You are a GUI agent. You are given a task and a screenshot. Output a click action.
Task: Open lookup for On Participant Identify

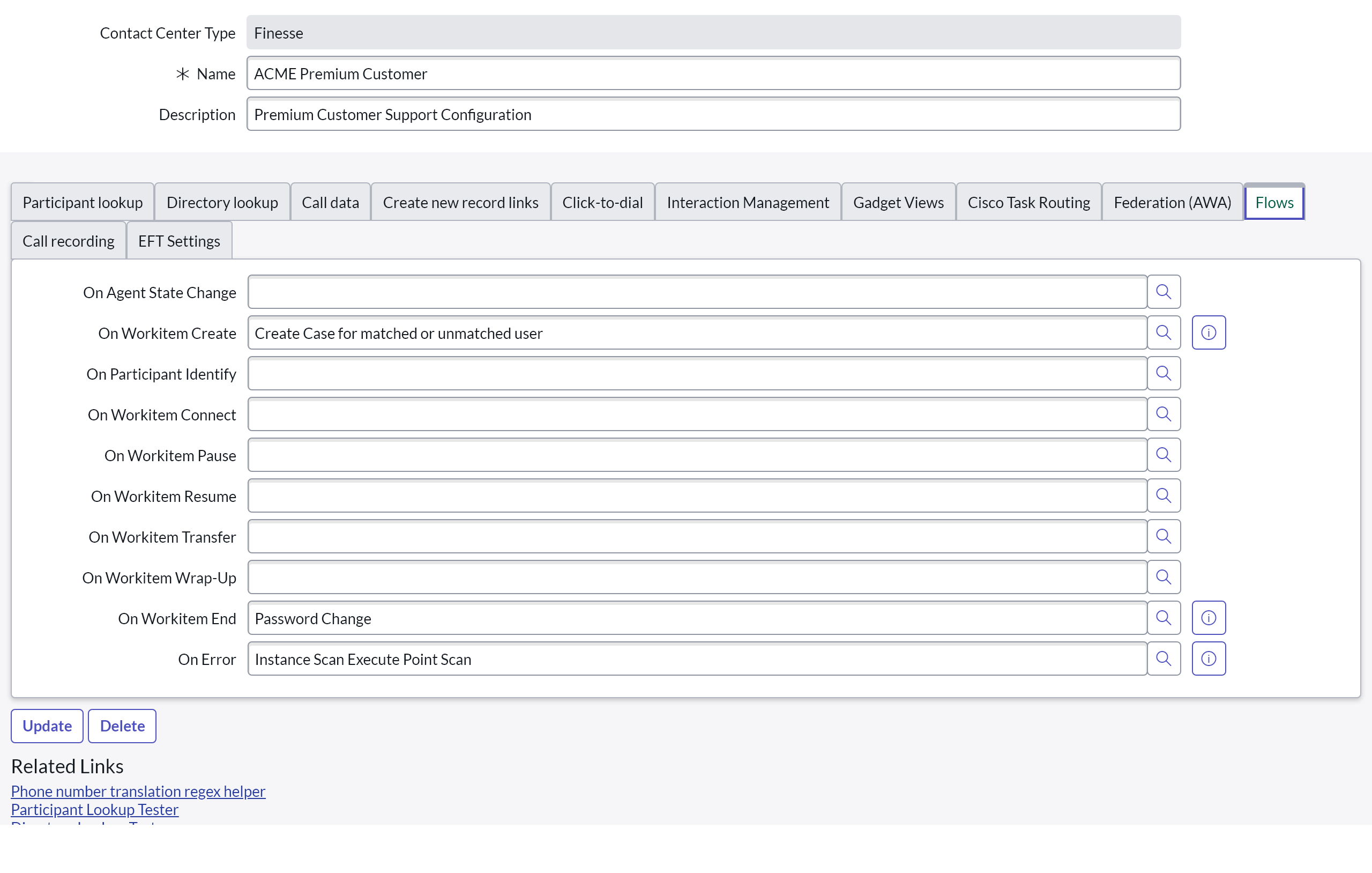(x=1163, y=373)
